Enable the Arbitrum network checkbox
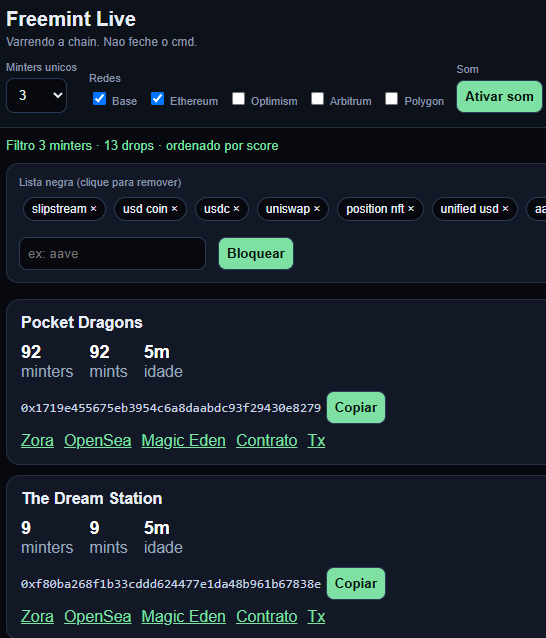This screenshot has width=546, height=638. tap(317, 98)
